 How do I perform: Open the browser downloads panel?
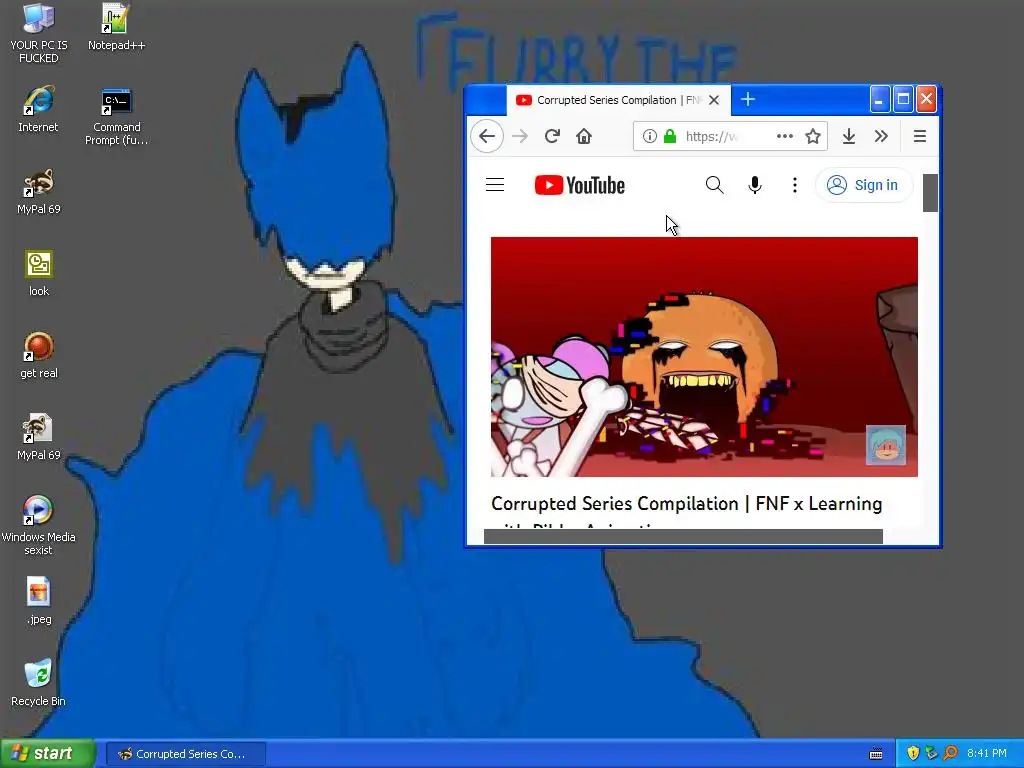(x=848, y=136)
